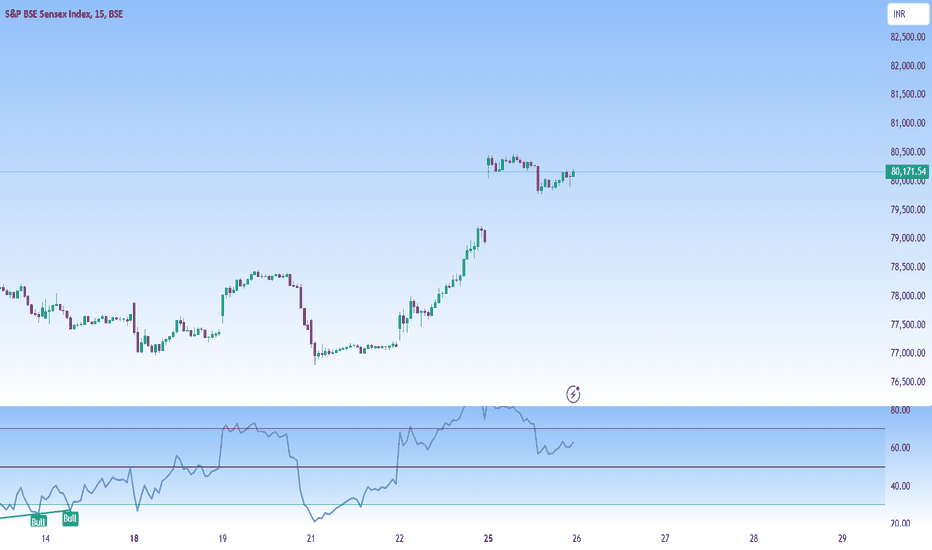Click the 80,500.00 price axis label
The height and width of the screenshot is (550, 932).
[x=908, y=152]
